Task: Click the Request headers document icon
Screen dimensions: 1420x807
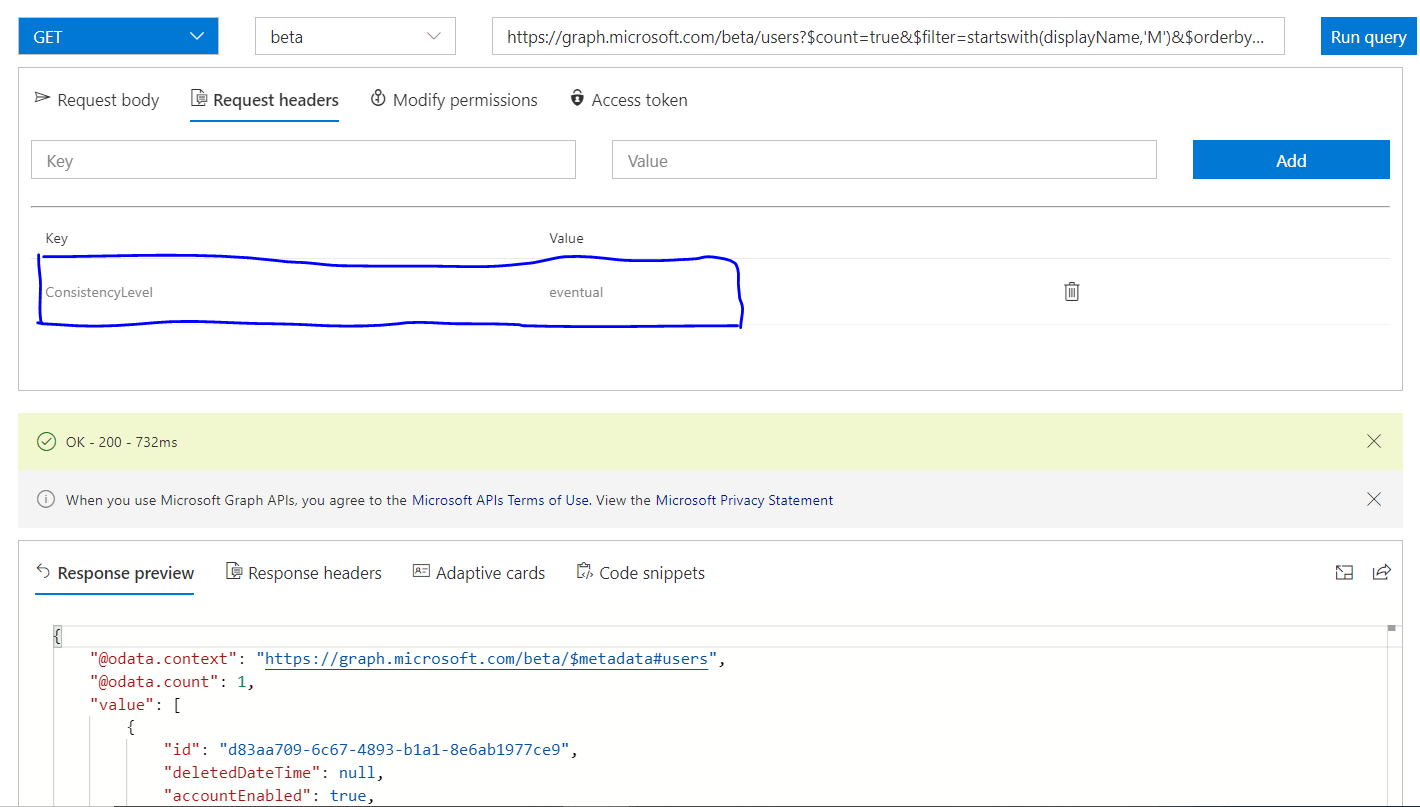Action: pyautogui.click(x=198, y=99)
